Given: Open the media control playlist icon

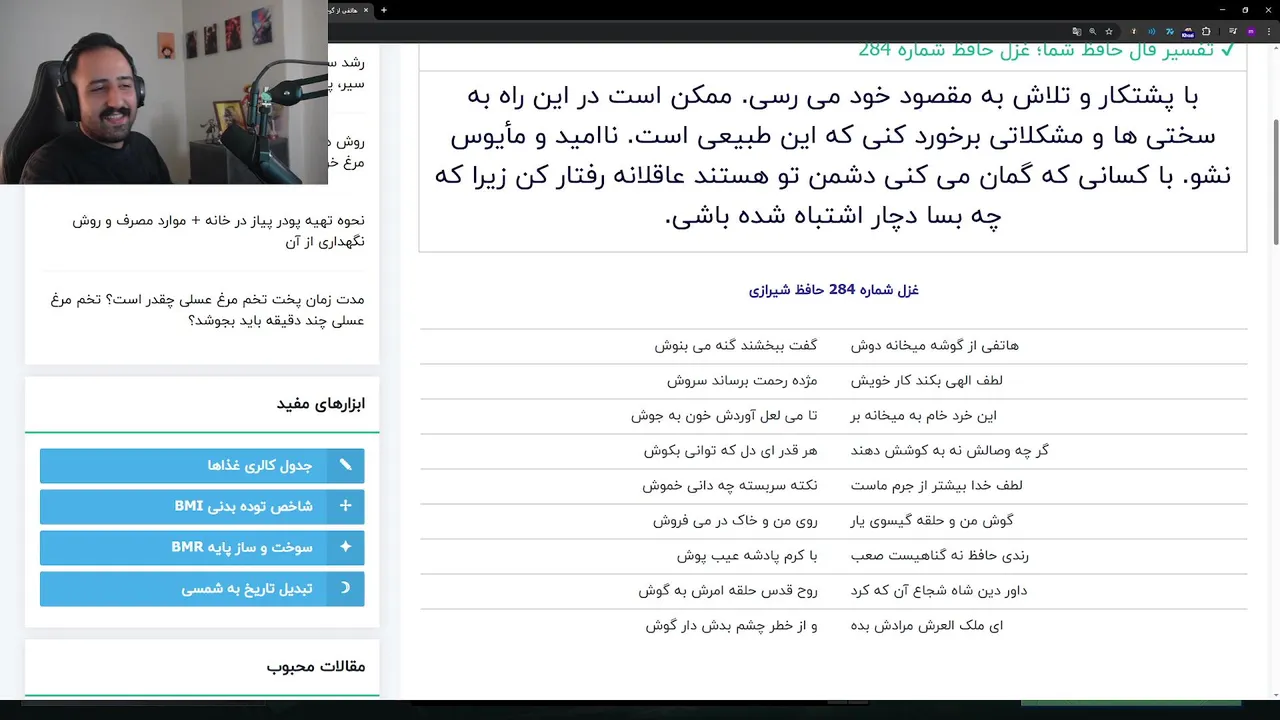Looking at the screenshot, I should tap(1232, 32).
